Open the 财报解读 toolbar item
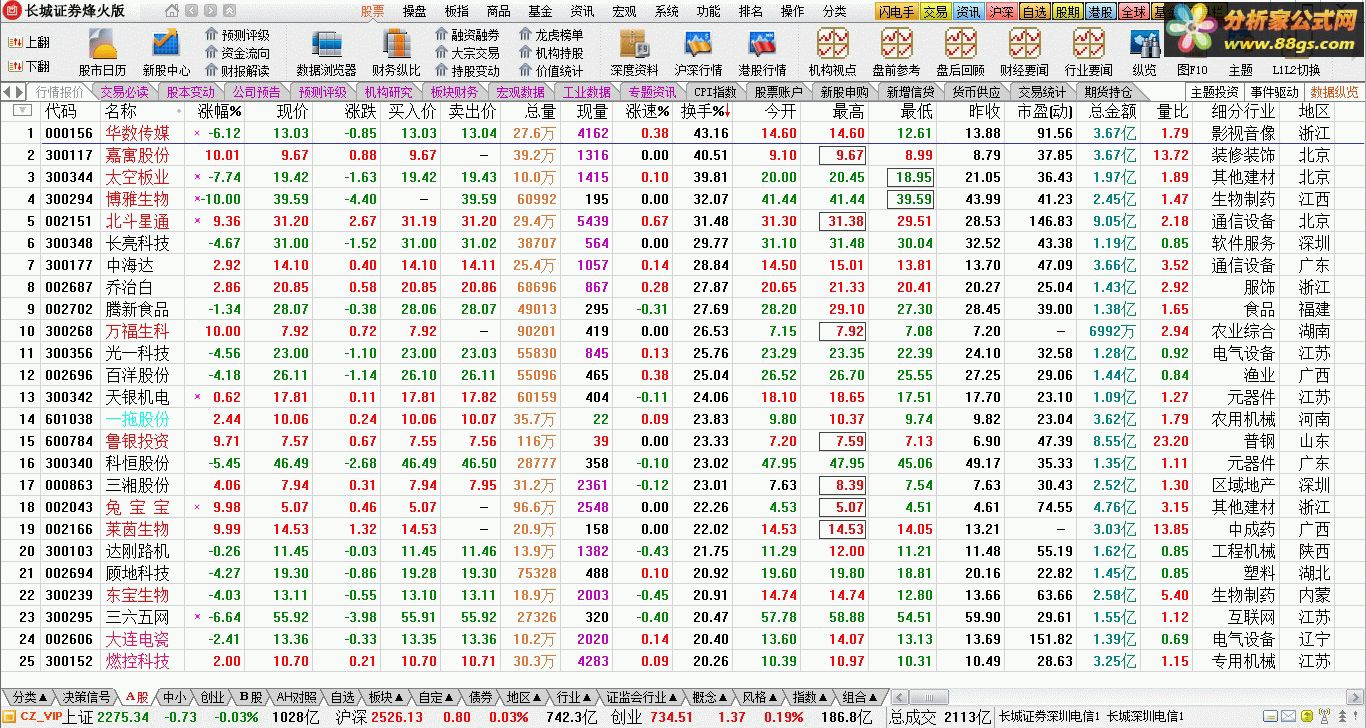Viewport: 1366px width, 728px height. pos(237,71)
